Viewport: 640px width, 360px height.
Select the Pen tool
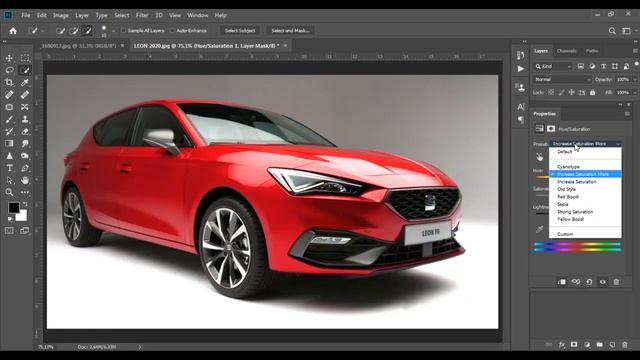[x=25, y=168]
